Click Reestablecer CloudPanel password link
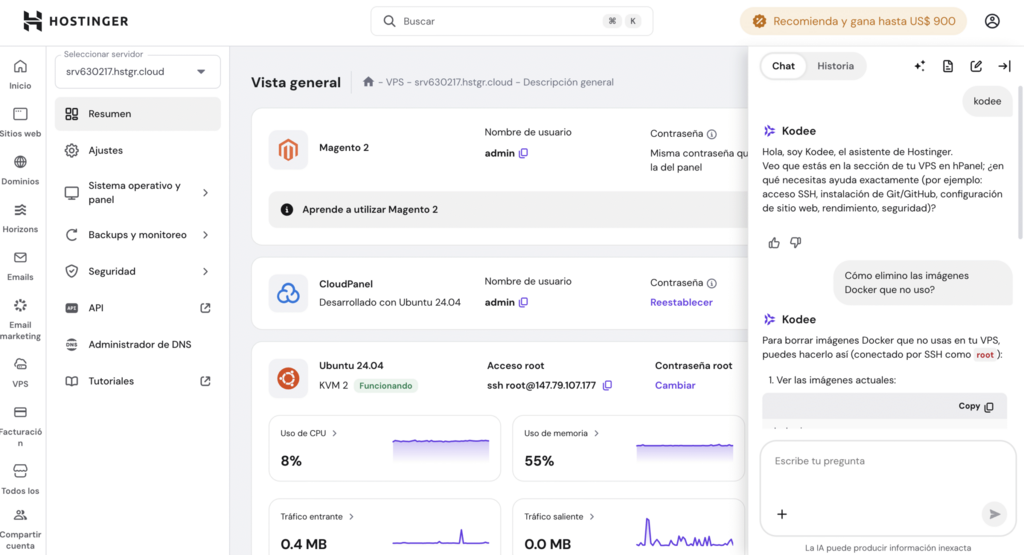This screenshot has width=1024, height=555. pyautogui.click(x=681, y=302)
